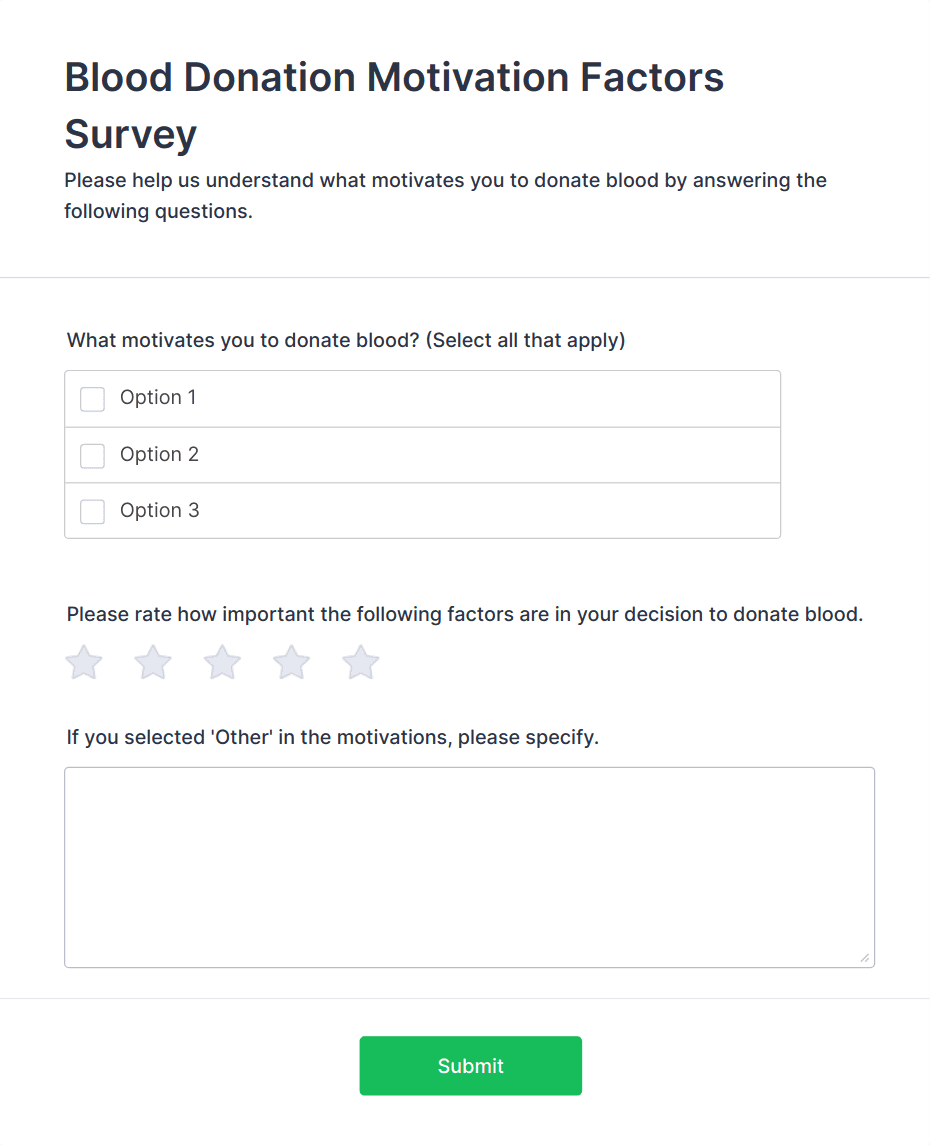Enable the Option 3 checkbox
930x1145 pixels.
92,512
